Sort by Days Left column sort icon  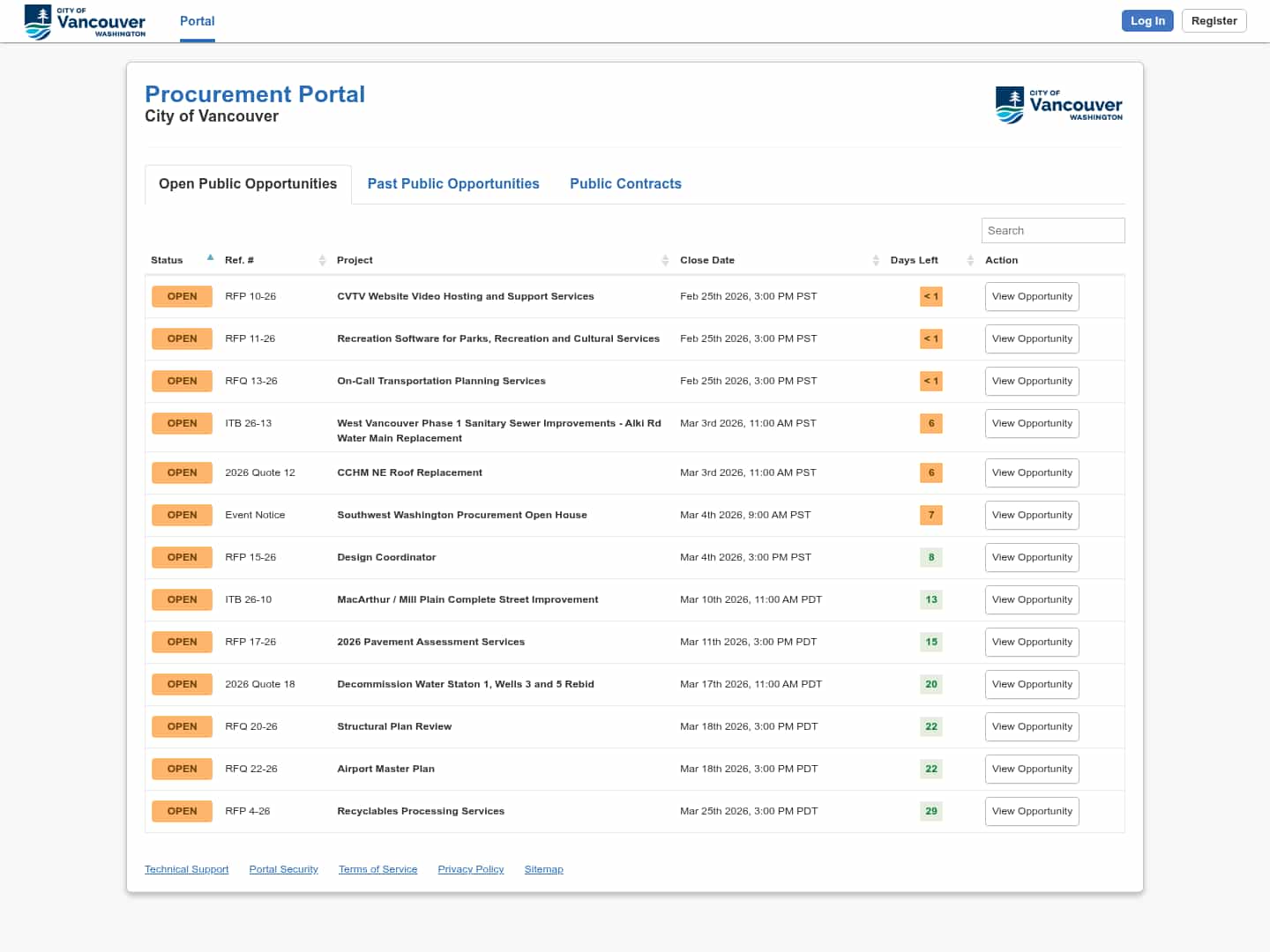pyautogui.click(x=970, y=260)
